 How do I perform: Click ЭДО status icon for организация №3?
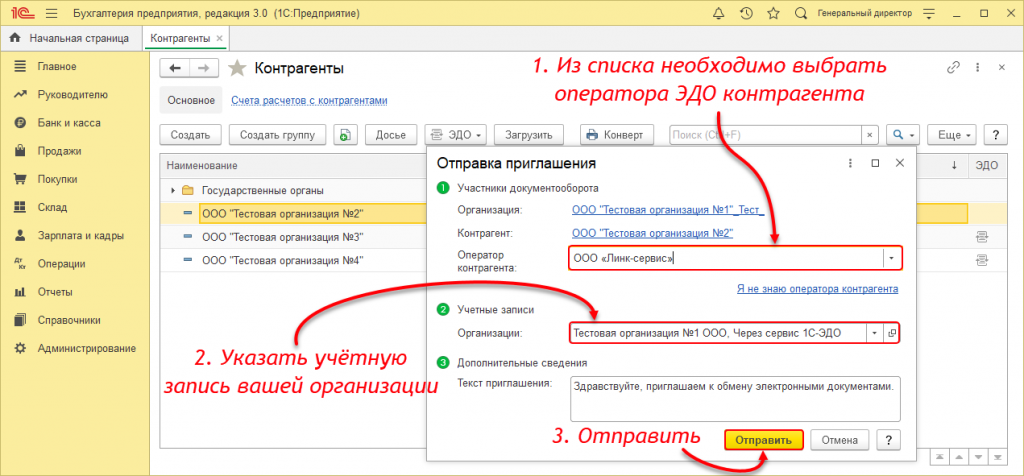pos(981,236)
